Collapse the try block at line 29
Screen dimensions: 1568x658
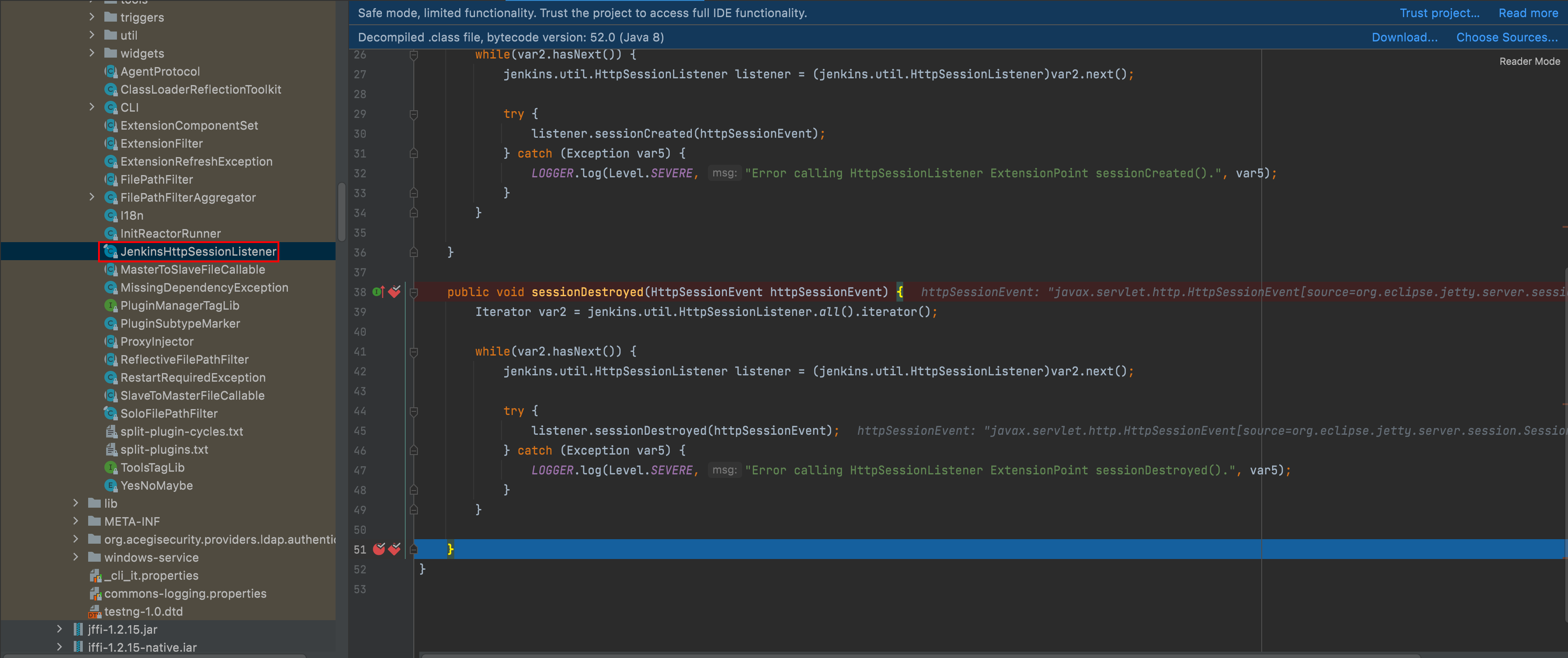click(x=414, y=114)
